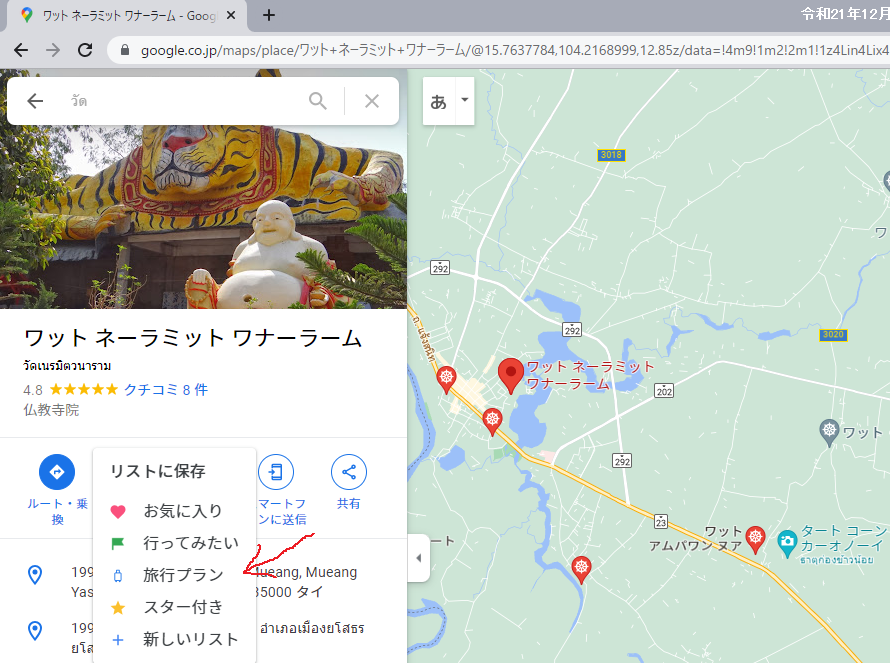Screen dimensions: 892x663
Task: Click the タート コーン カーオノーイ camera marker
Action: coord(787,543)
